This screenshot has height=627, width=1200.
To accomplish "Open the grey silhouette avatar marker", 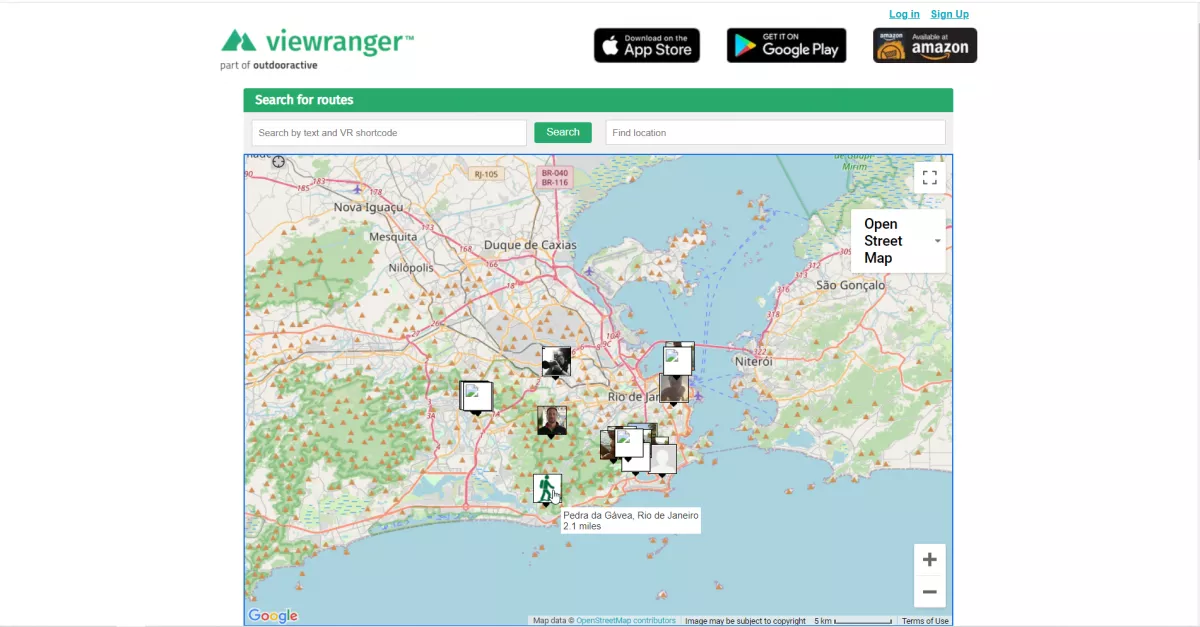I will click(x=663, y=459).
